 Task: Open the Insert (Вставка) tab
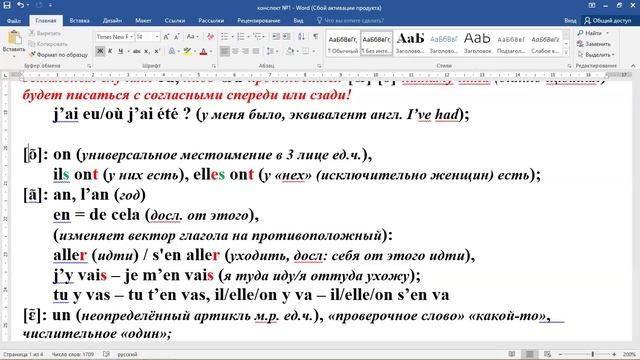click(80, 20)
